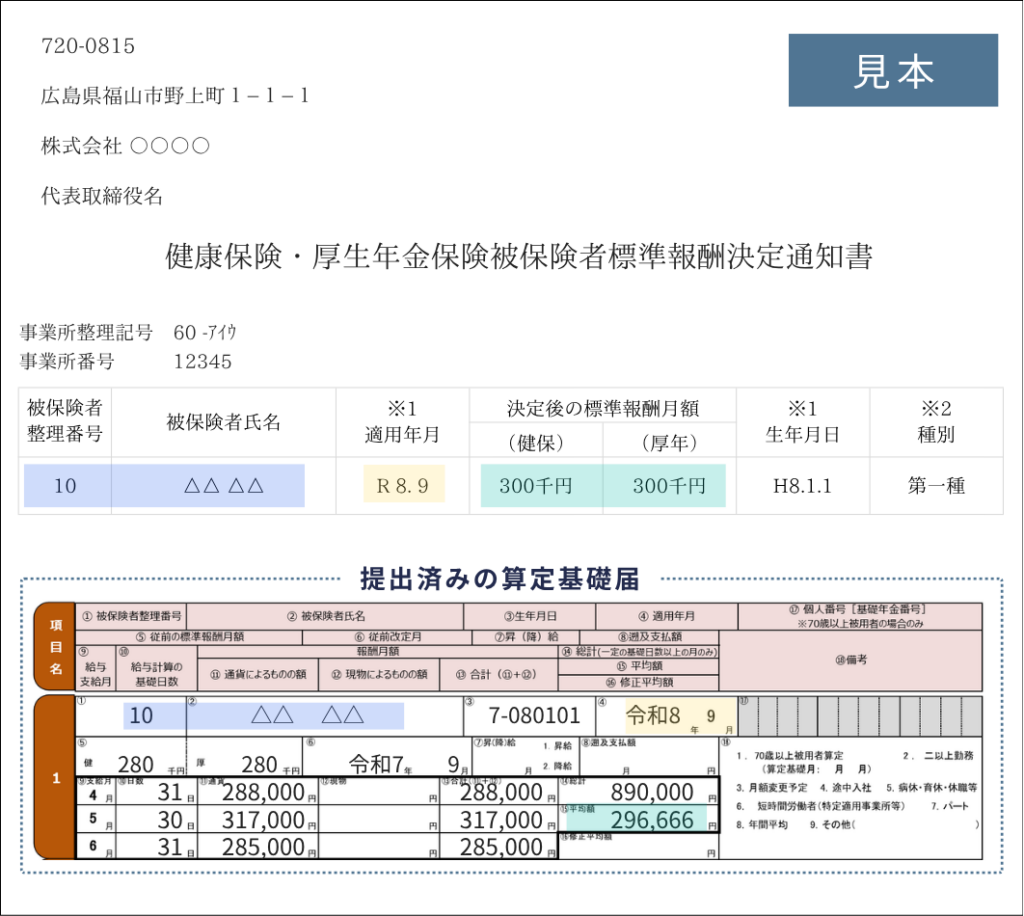This screenshot has width=1024, height=916.
Task: Select the ⑬ 合計 (⑪+⑫) header
Action: pyautogui.click(x=499, y=674)
